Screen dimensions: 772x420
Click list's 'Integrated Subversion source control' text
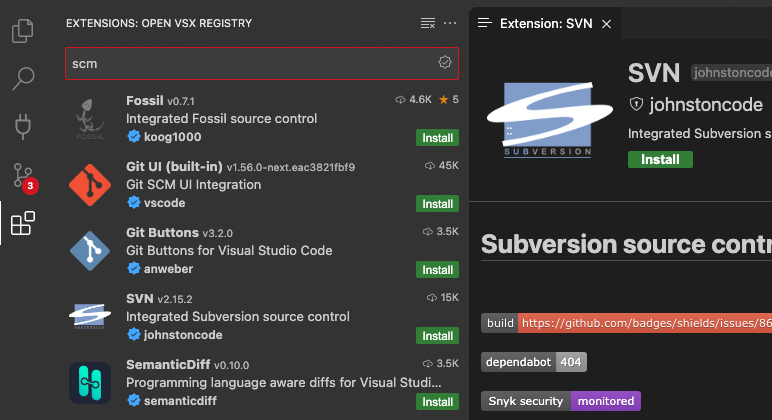[x=238, y=317]
